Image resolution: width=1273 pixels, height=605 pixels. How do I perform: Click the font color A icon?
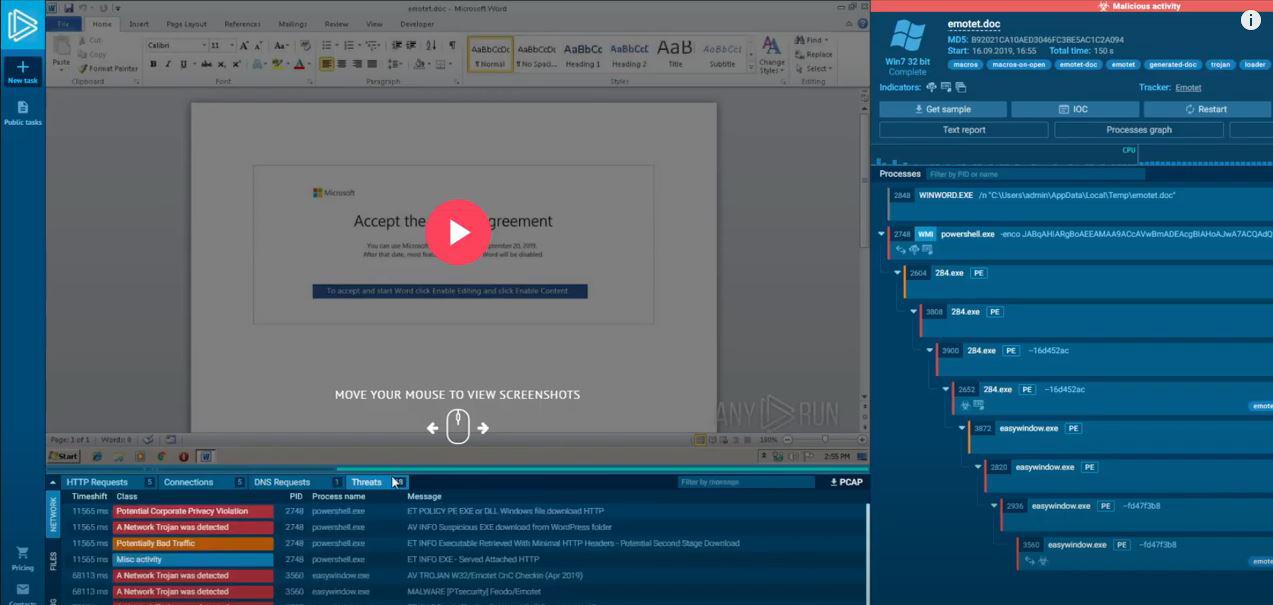(300, 64)
